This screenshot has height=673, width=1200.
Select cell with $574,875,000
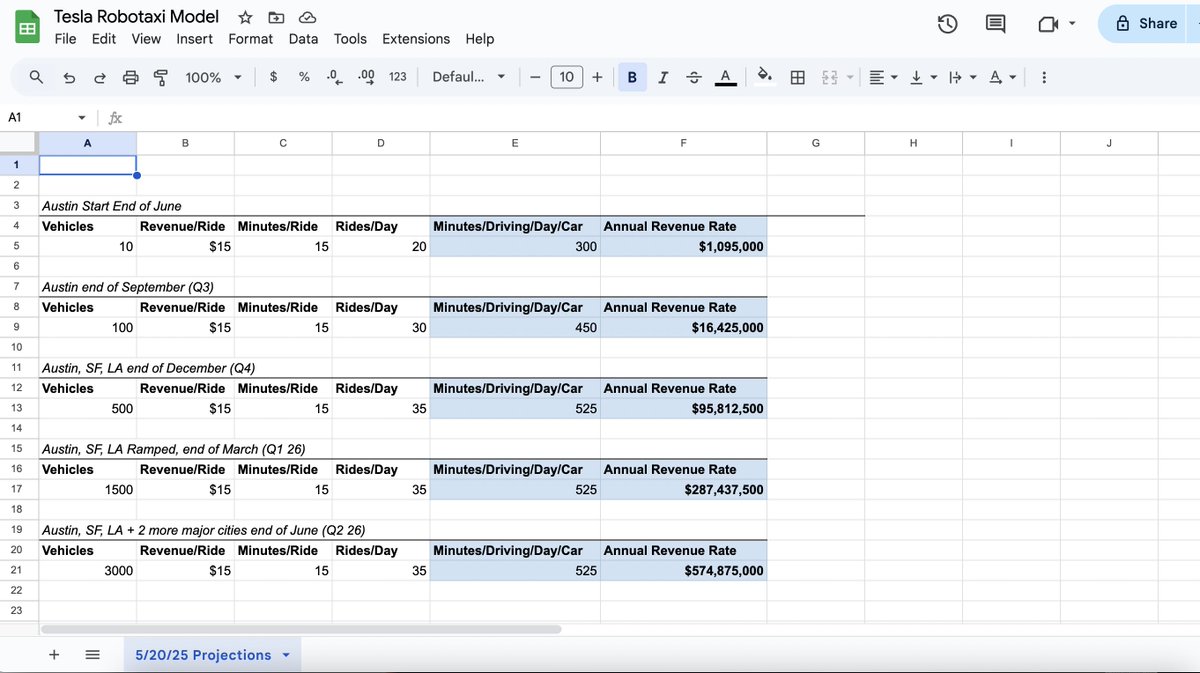click(x=684, y=571)
